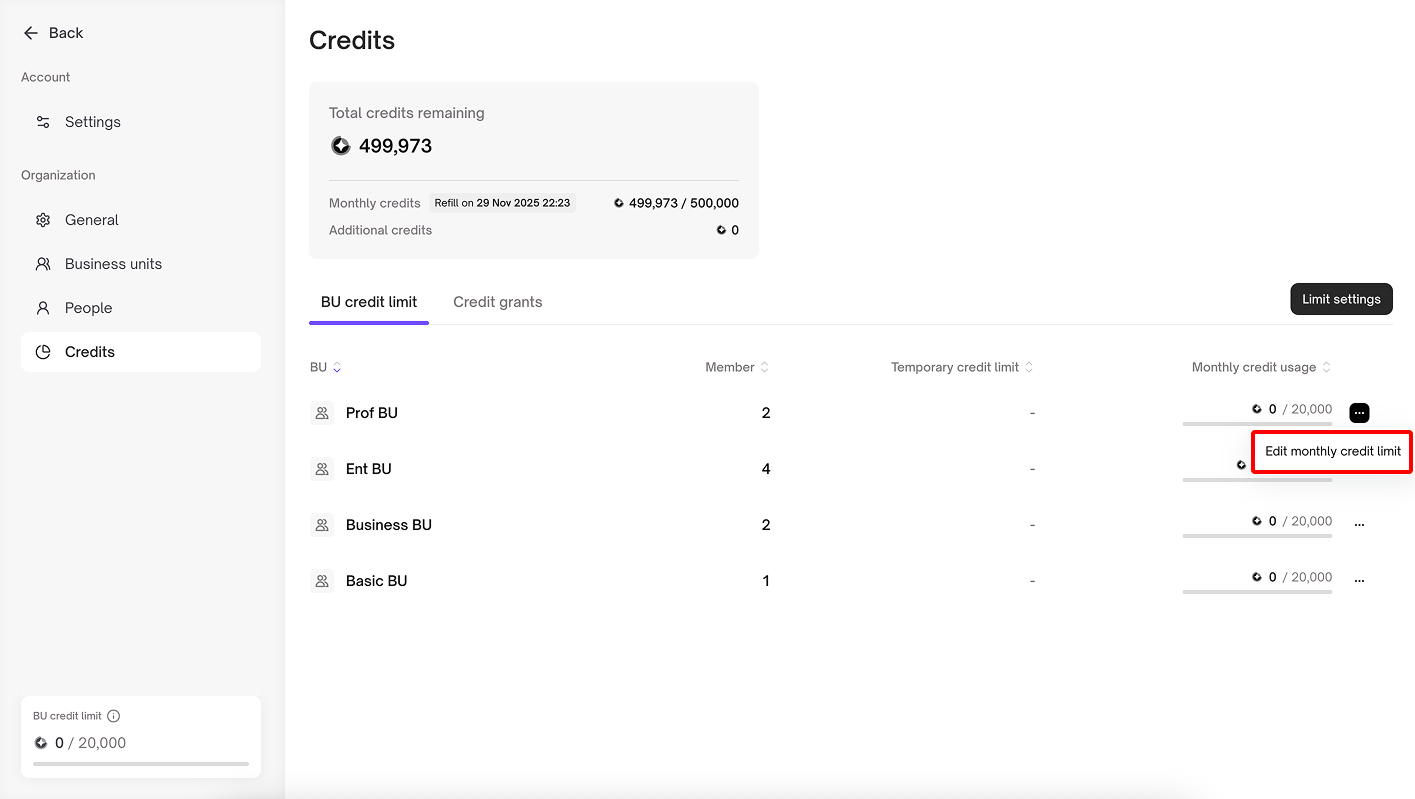This screenshot has width=1415, height=799.
Task: Open the Limit settings button
Action: pos(1341,299)
